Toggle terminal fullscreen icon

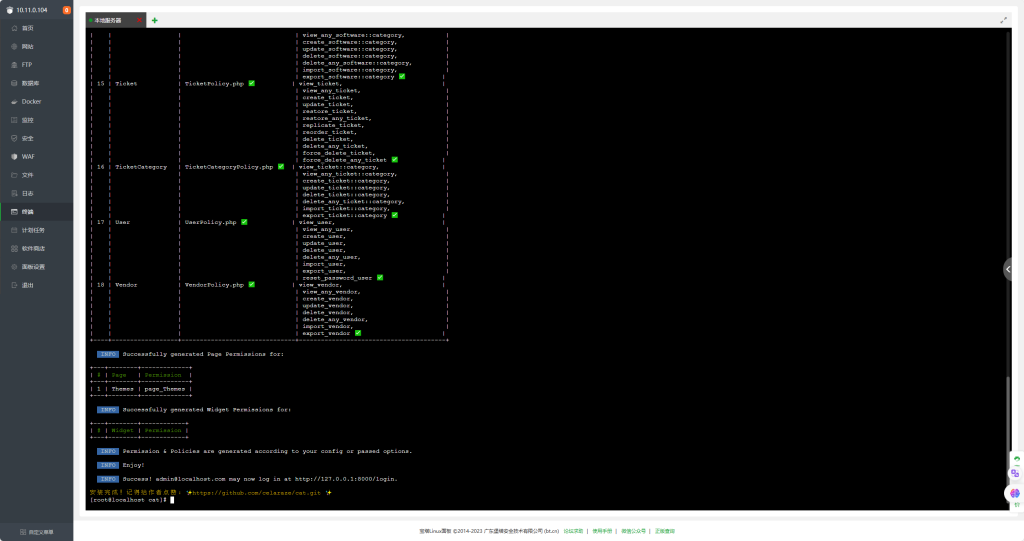click(x=1003, y=20)
